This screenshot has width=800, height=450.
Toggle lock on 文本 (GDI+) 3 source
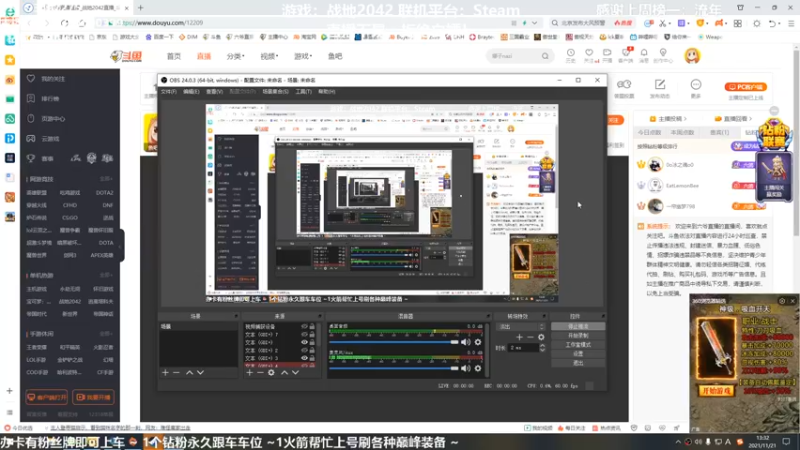tap(312, 358)
